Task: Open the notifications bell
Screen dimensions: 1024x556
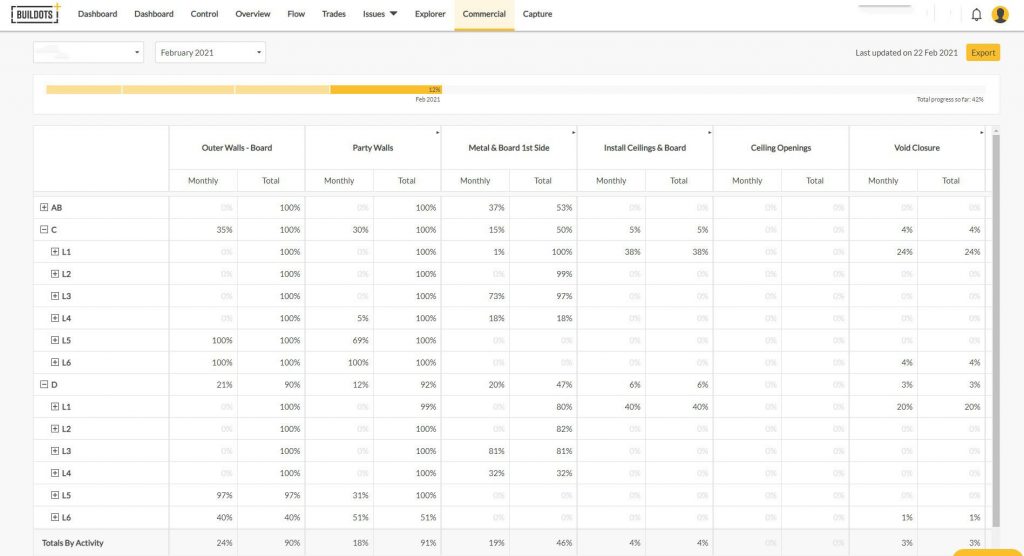Action: pyautogui.click(x=976, y=14)
